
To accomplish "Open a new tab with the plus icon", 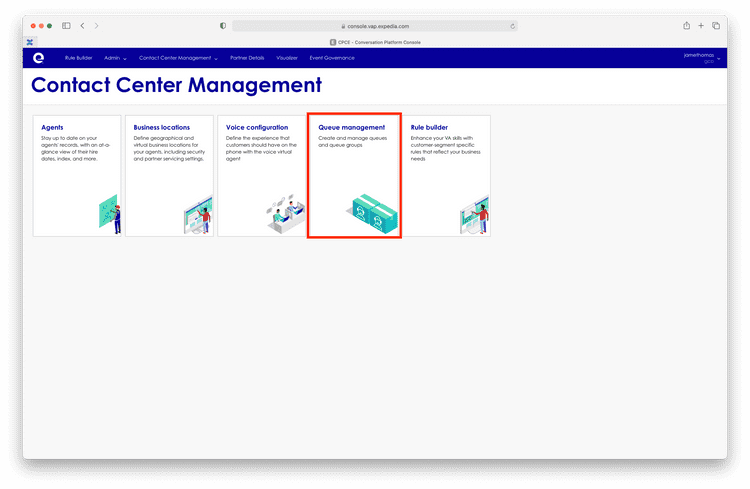I will [701, 26].
